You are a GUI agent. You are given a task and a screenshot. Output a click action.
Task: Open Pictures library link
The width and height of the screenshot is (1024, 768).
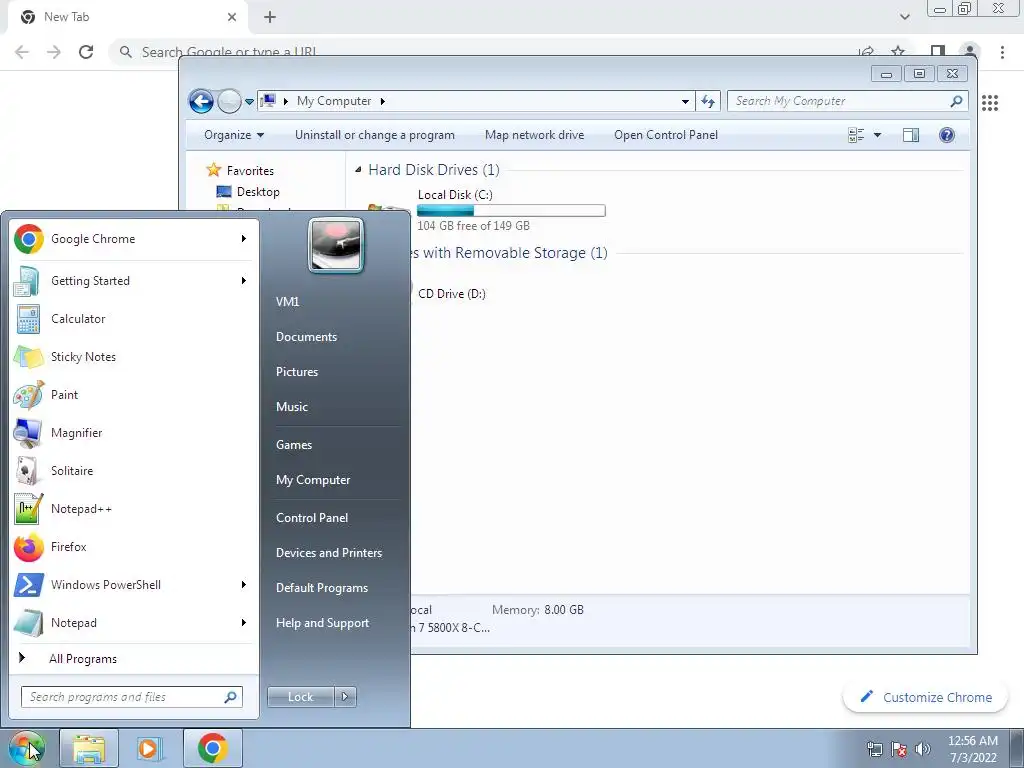coord(334,372)
